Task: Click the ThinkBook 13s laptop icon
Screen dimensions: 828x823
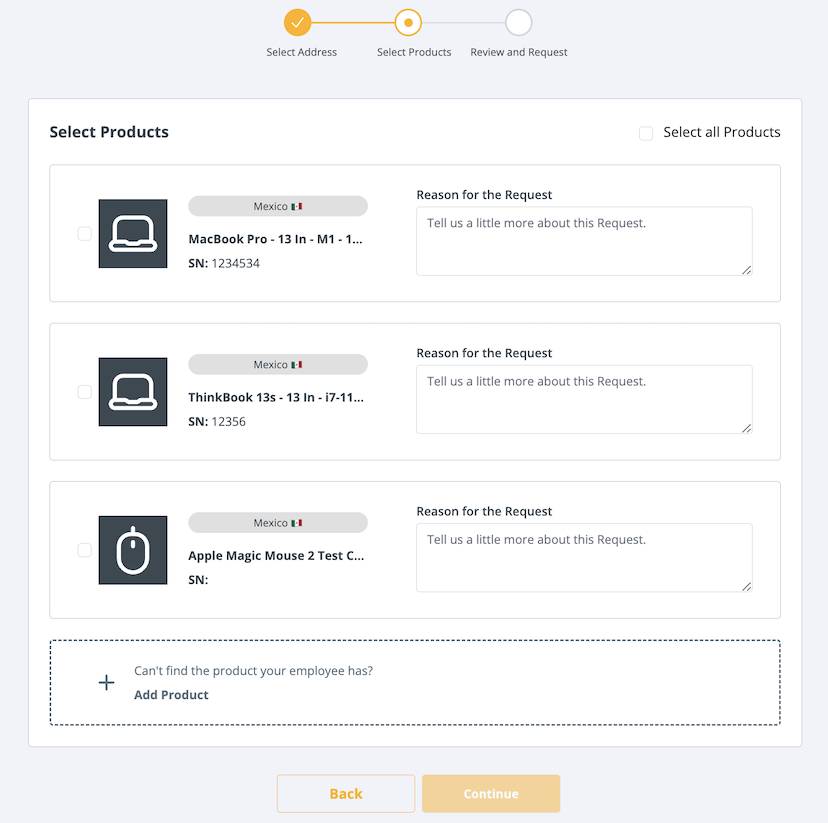Action: 133,391
